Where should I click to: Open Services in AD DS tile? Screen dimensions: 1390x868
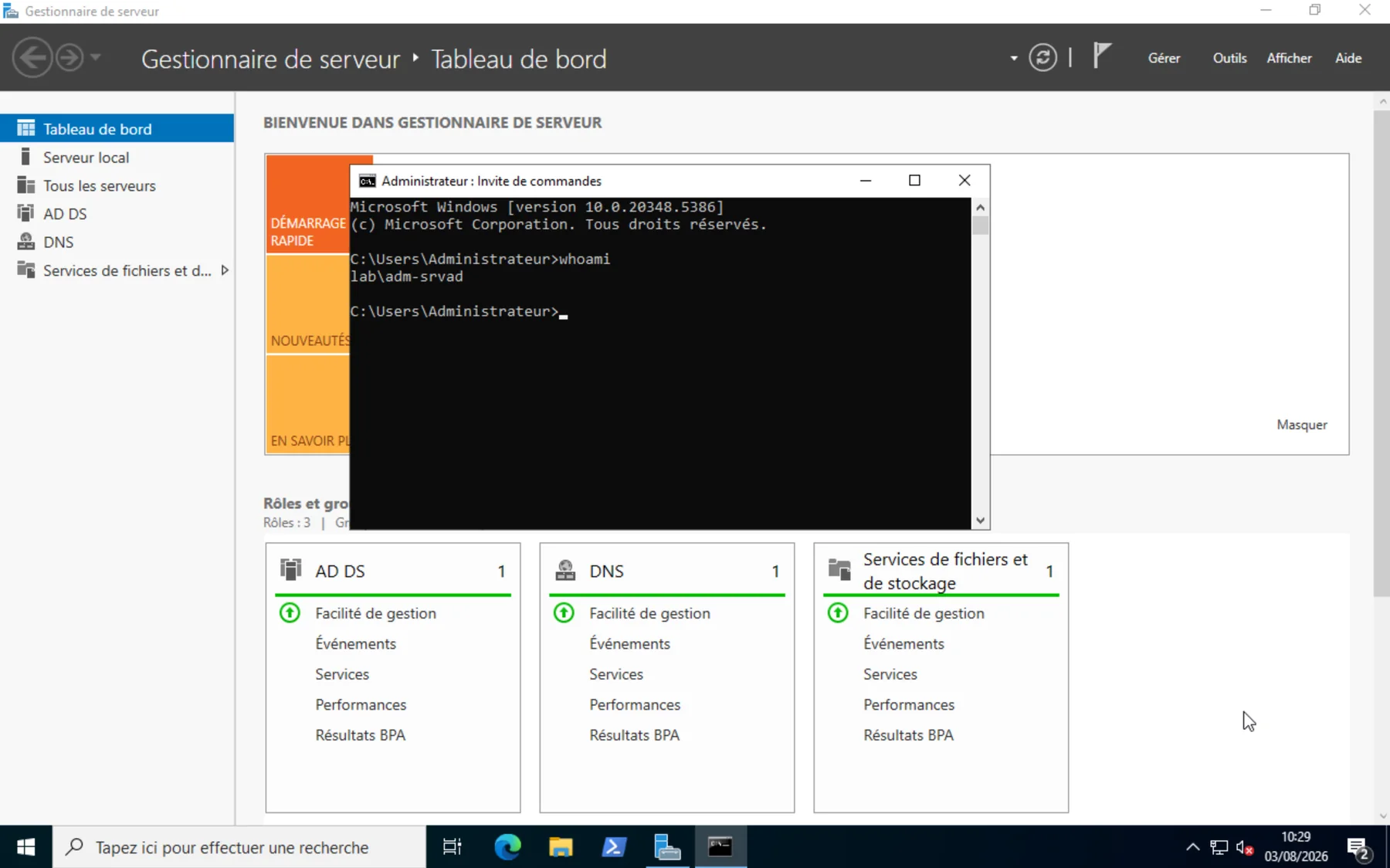pyautogui.click(x=342, y=674)
